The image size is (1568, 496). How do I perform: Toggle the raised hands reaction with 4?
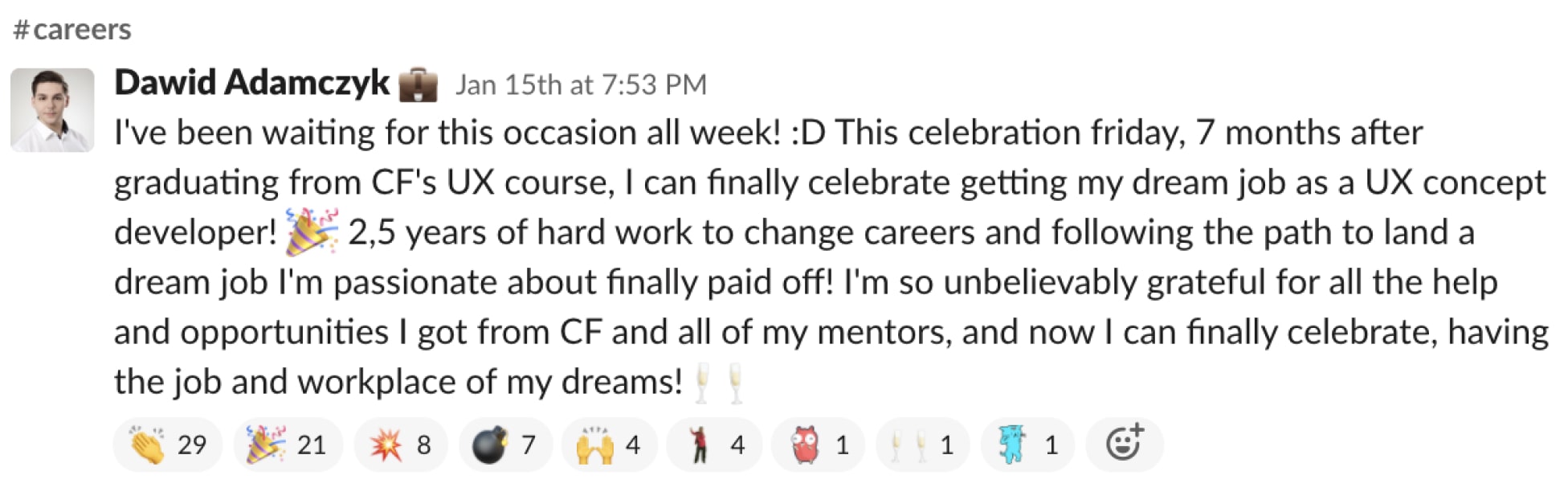point(609,445)
